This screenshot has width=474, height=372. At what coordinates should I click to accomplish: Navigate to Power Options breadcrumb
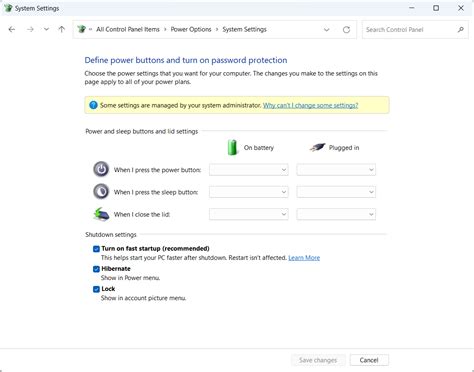pyautogui.click(x=191, y=29)
